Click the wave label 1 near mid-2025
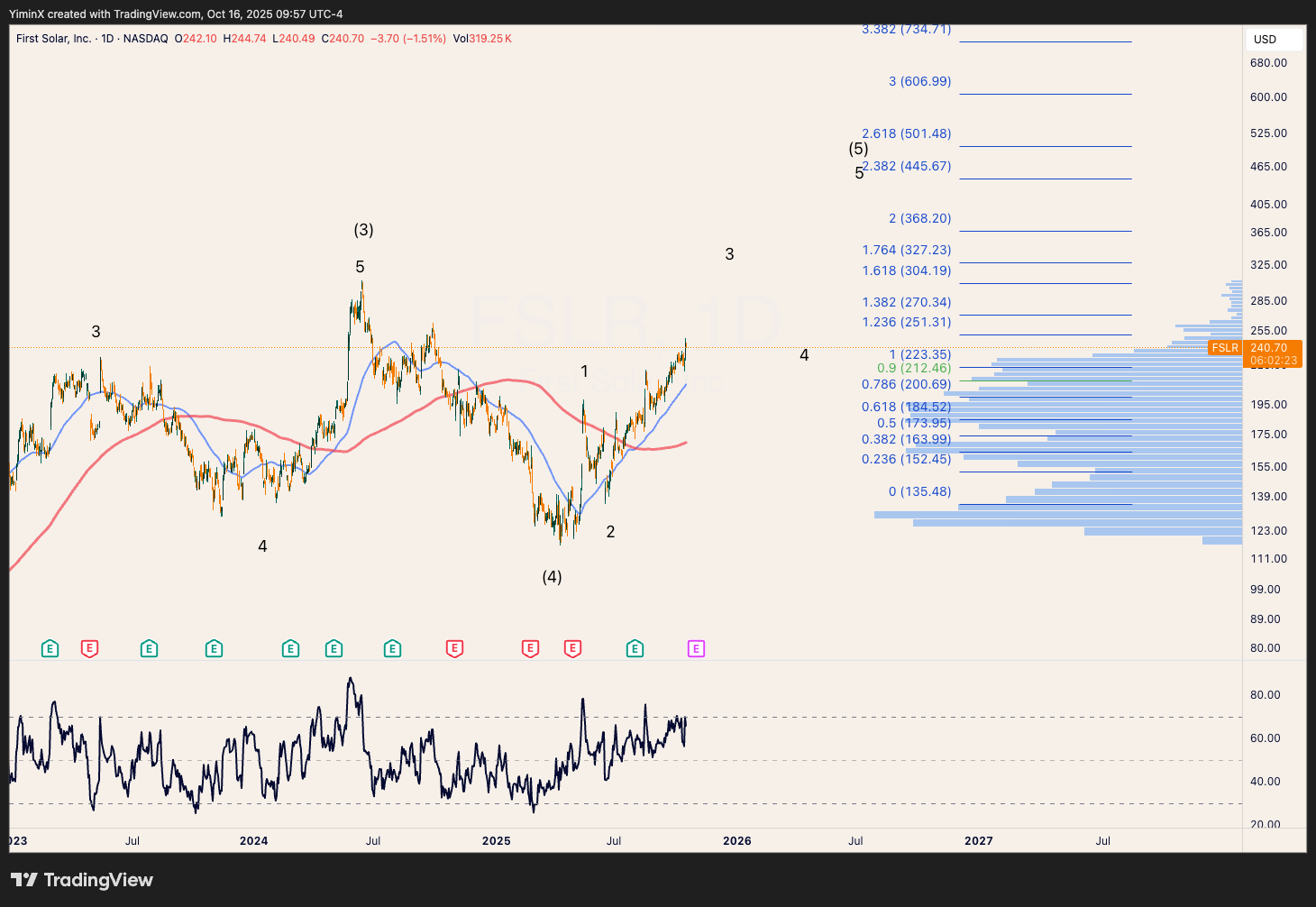Viewport: 1316px width, 907px height. coord(585,371)
